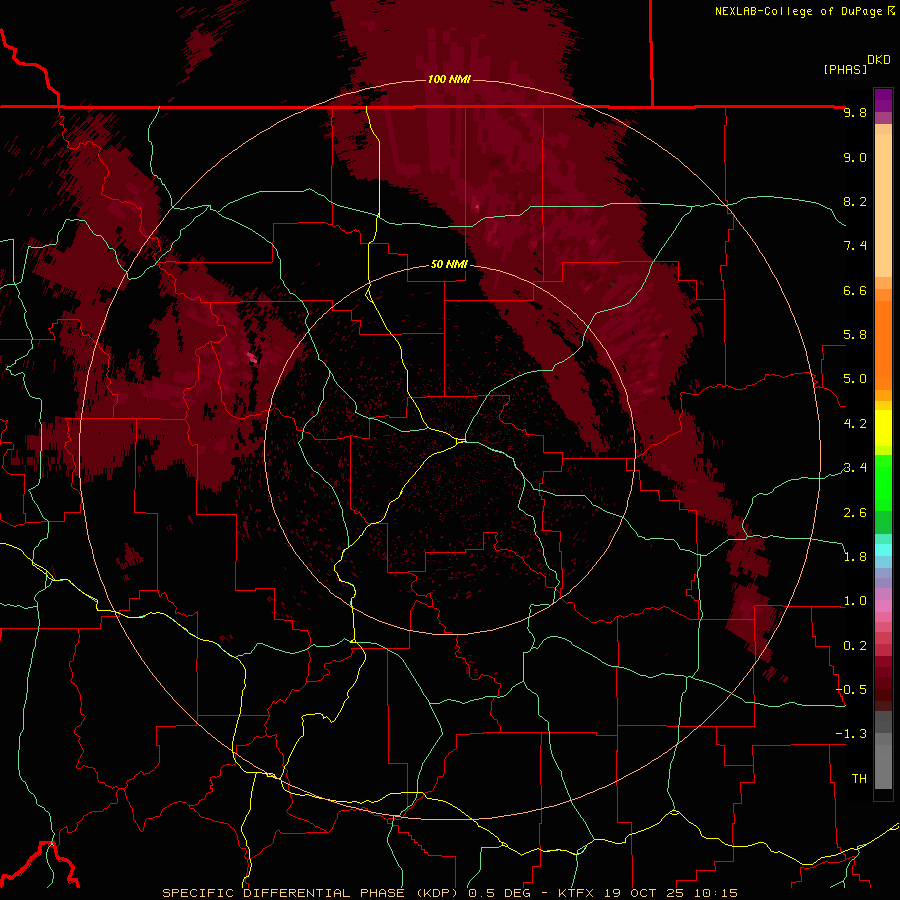Pick the cyan color bar segment
The width and height of the screenshot is (900, 900).
tap(883, 550)
